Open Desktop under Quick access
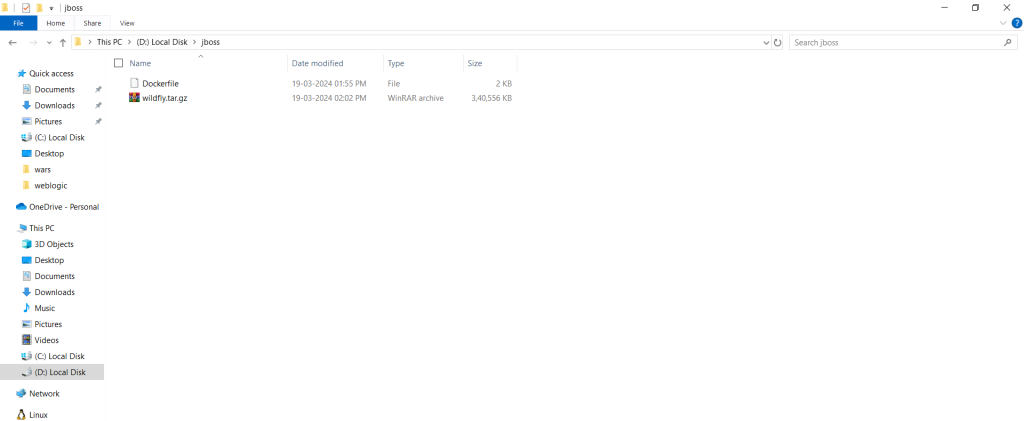 pos(49,153)
